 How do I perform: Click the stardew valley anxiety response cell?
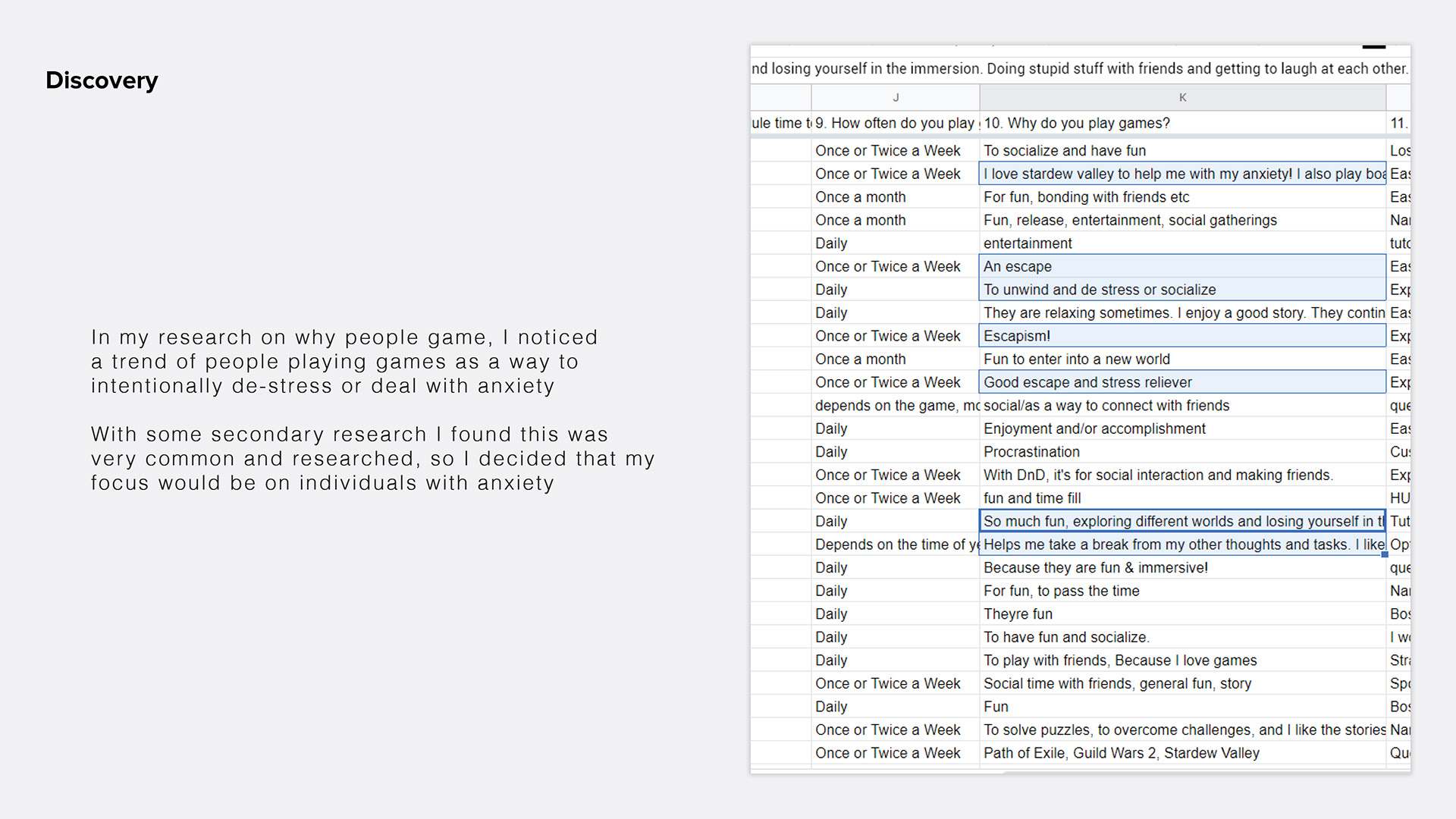pyautogui.click(x=1182, y=174)
